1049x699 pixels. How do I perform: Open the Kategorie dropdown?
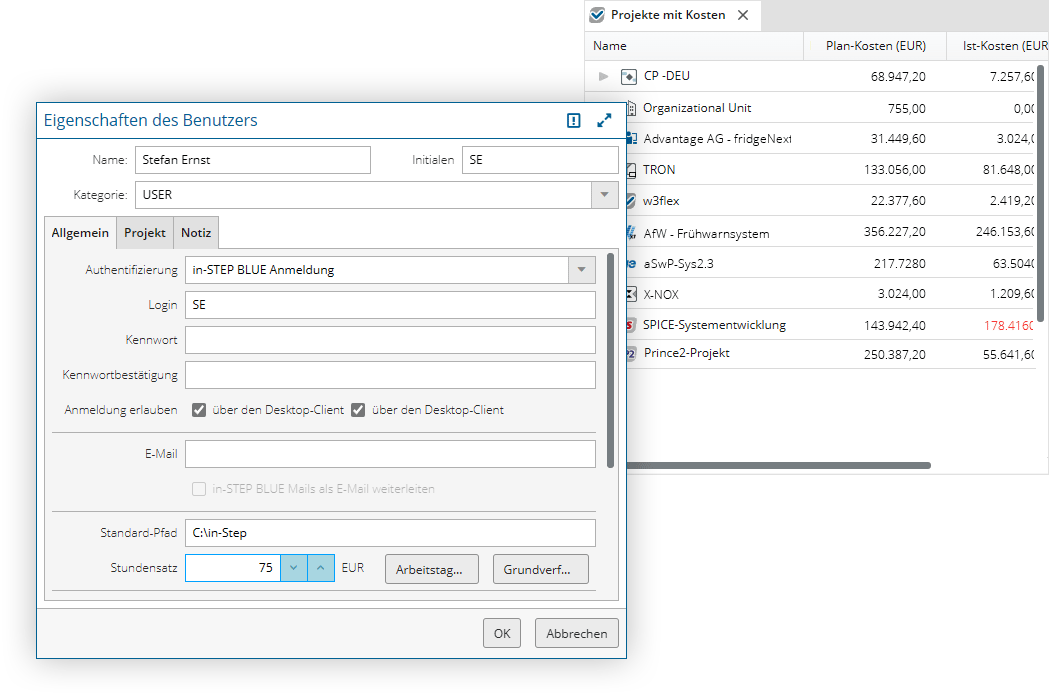pos(604,195)
